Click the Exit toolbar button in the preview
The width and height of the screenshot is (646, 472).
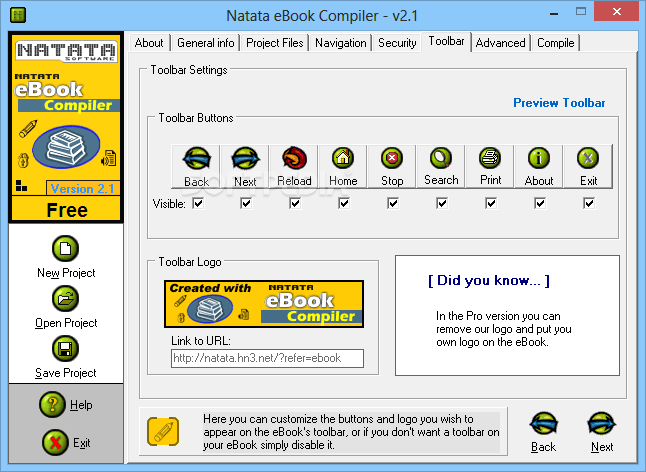tap(588, 167)
